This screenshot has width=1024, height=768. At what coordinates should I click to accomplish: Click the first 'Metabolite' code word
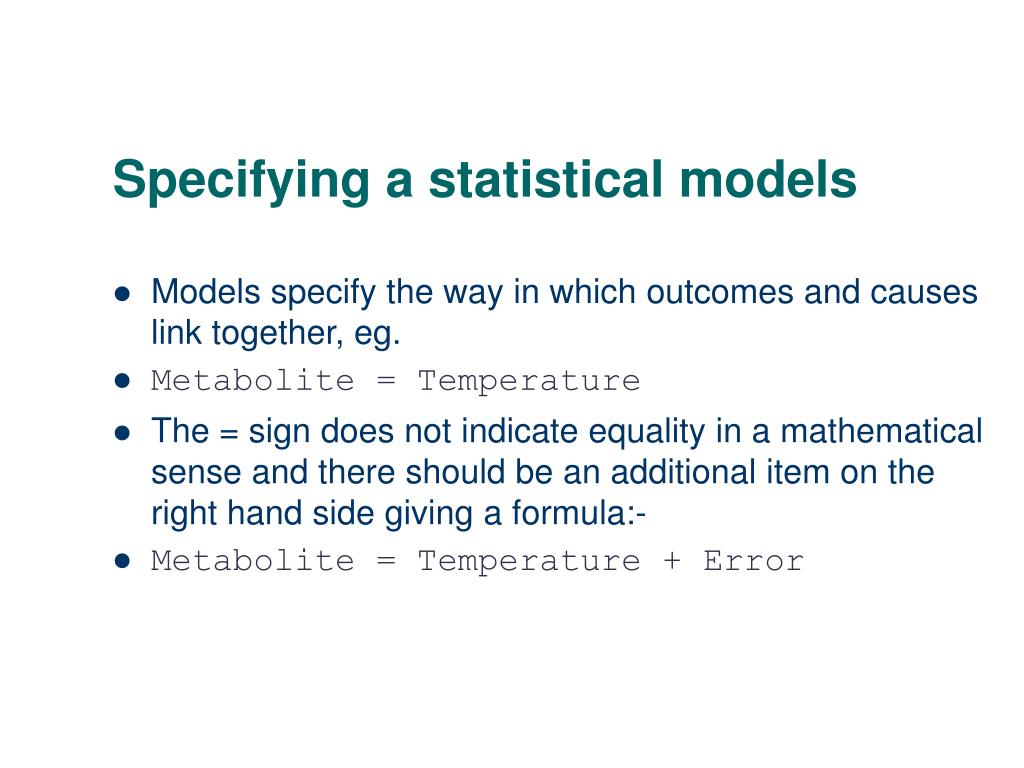(253, 380)
